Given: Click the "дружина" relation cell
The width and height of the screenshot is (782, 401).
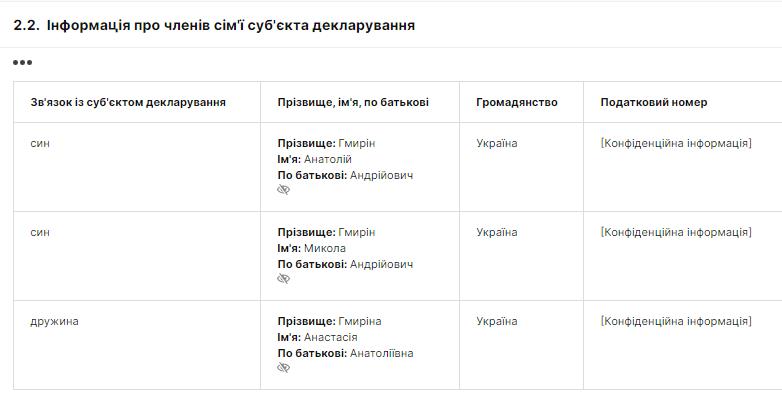Looking at the screenshot, I should point(55,321).
